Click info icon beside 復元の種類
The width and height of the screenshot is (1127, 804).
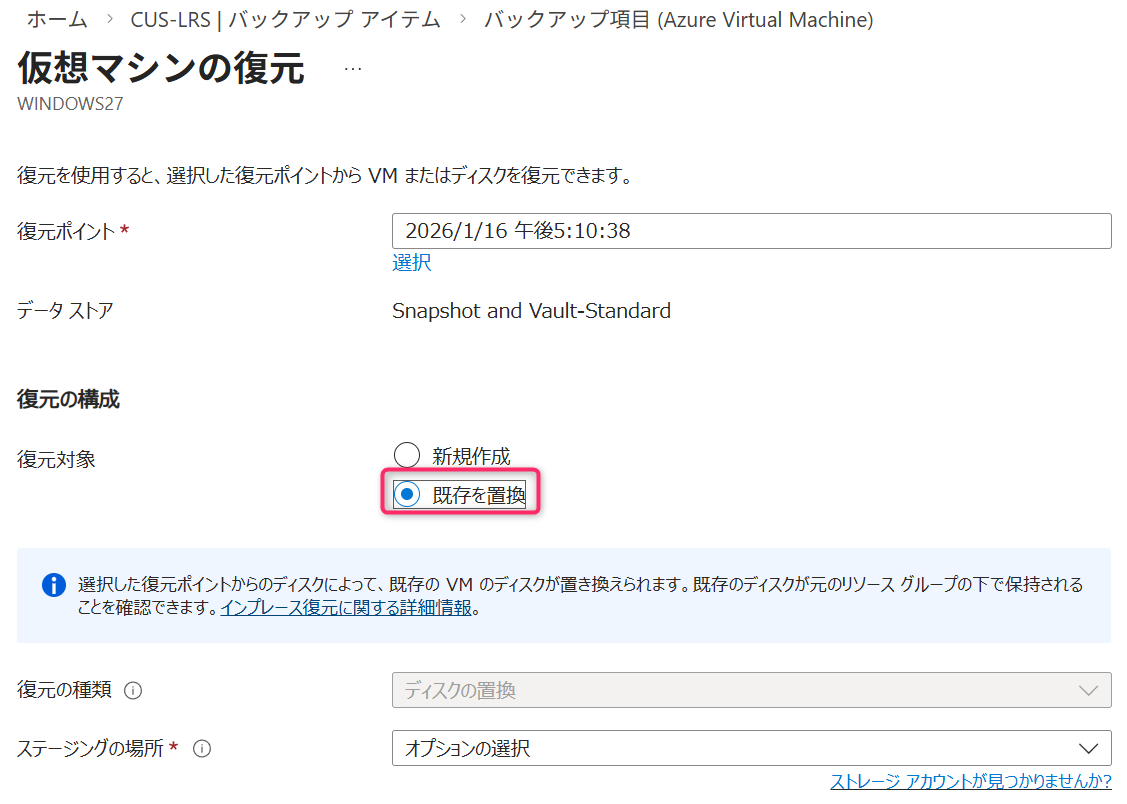133,690
